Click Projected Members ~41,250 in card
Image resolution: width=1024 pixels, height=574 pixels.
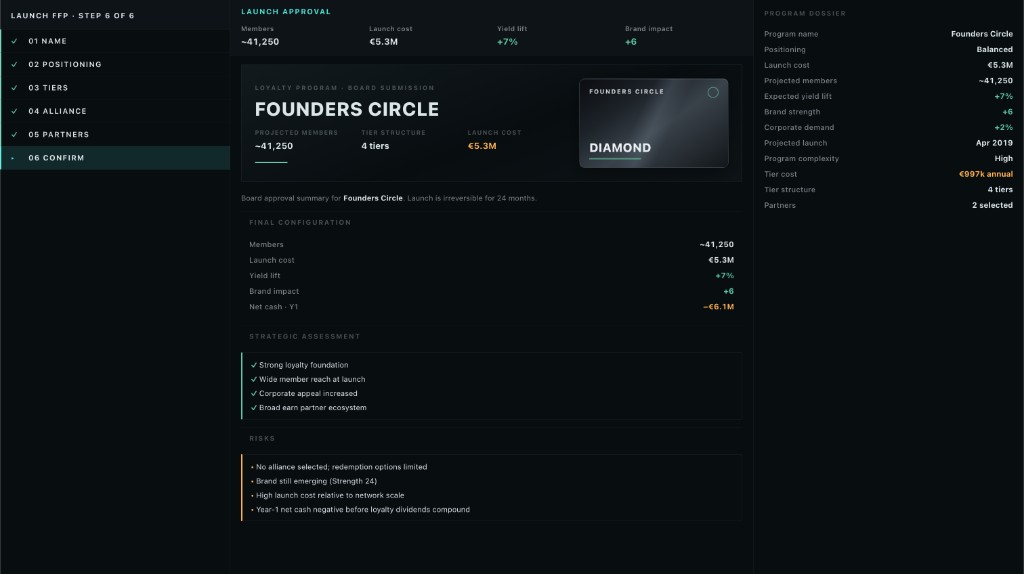coord(274,146)
